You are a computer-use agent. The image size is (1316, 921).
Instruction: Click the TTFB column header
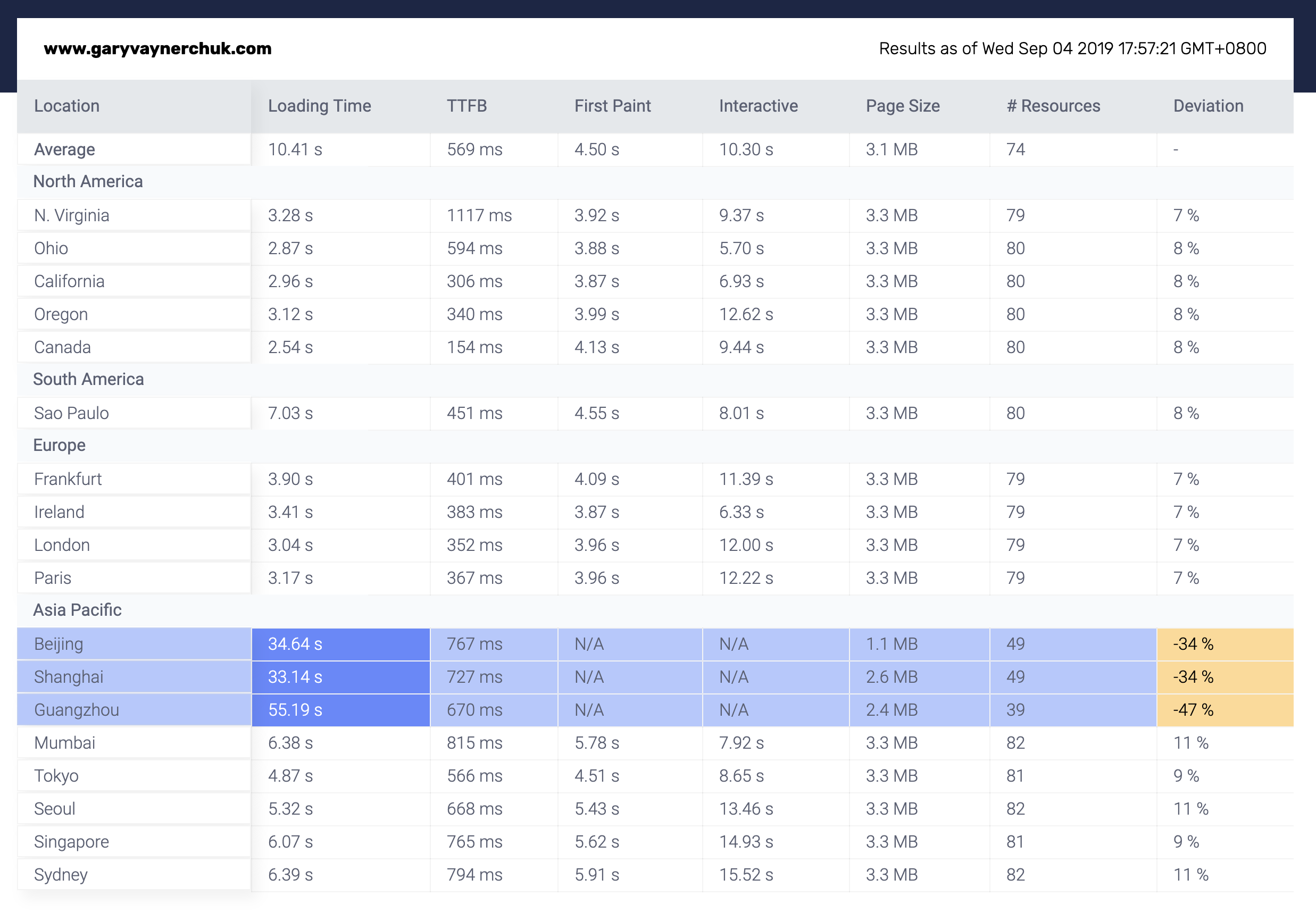[467, 106]
